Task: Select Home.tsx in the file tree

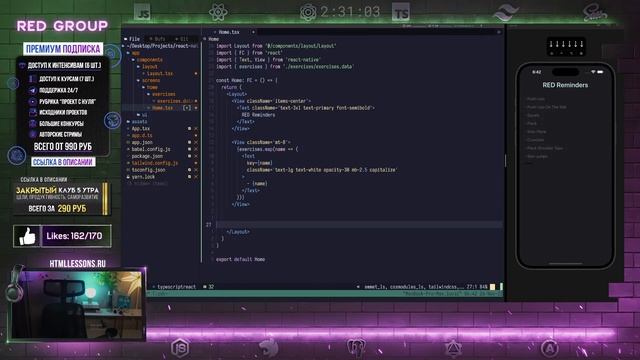Action: [x=162, y=108]
